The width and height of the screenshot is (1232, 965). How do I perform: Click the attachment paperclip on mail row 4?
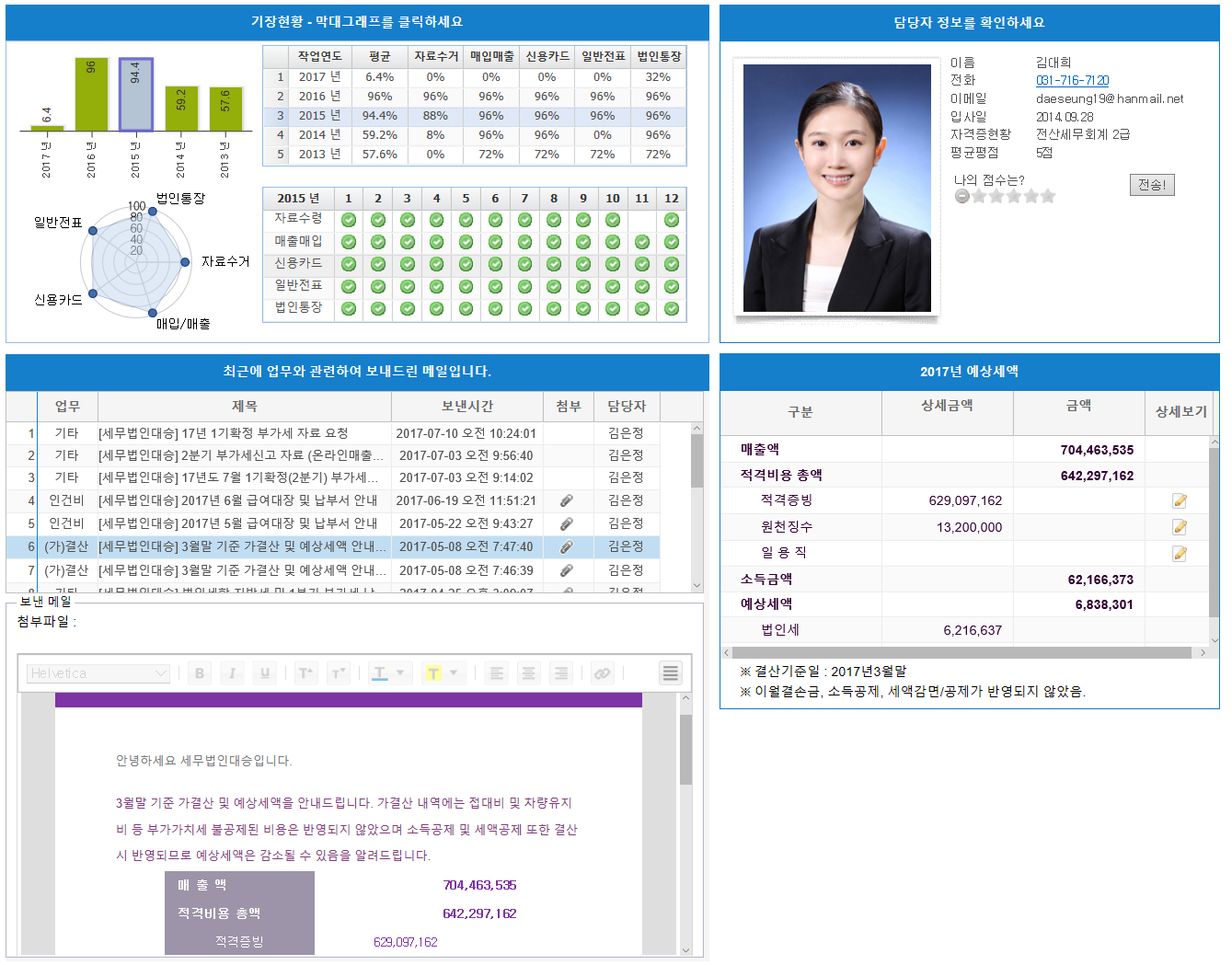pyautogui.click(x=567, y=500)
